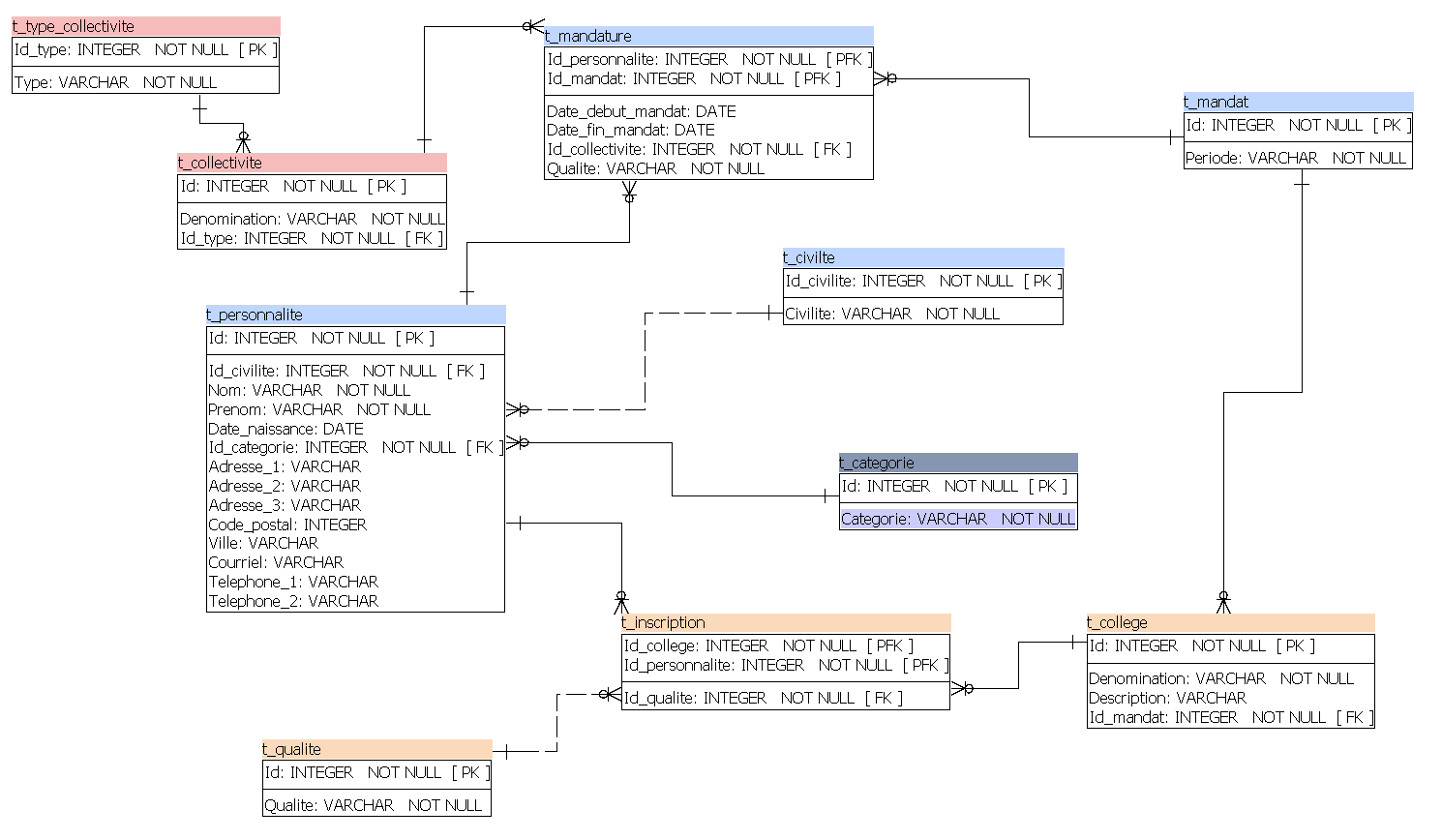Select the t_college table header
The width and height of the screenshot is (1442, 840).
pyautogui.click(x=1231, y=622)
